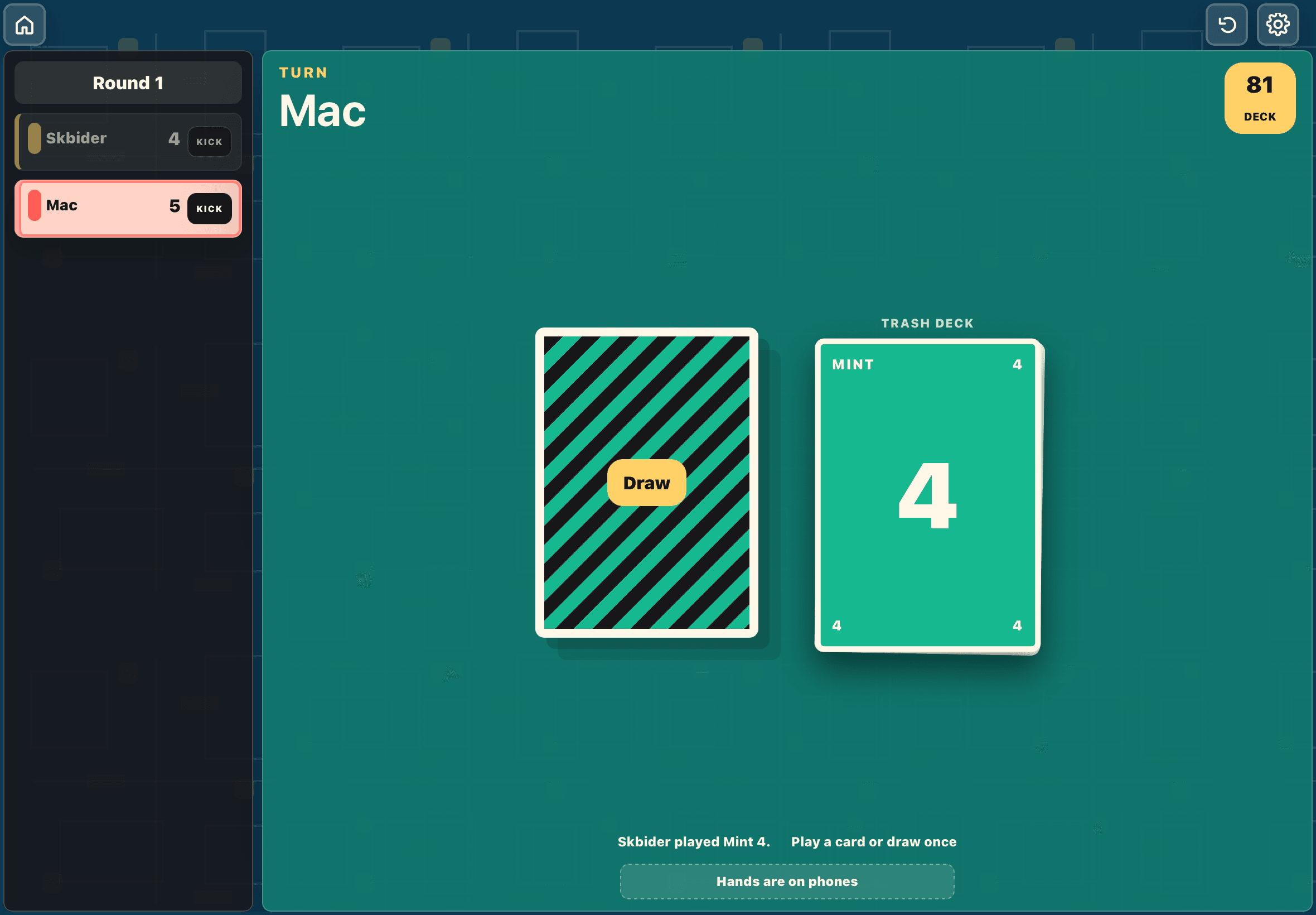Click the Round 1 header
The image size is (1316, 915).
click(x=128, y=83)
